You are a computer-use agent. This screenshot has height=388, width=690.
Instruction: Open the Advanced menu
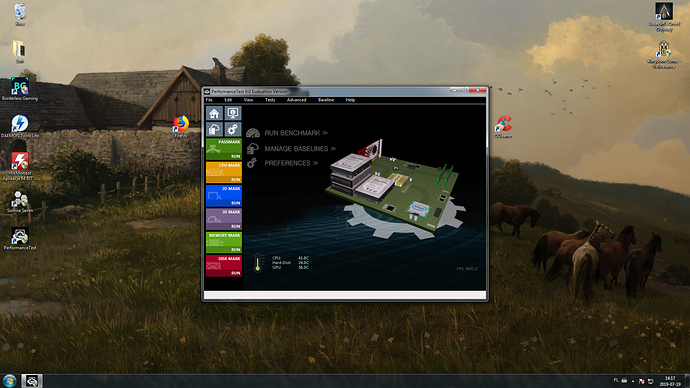pyautogui.click(x=296, y=100)
